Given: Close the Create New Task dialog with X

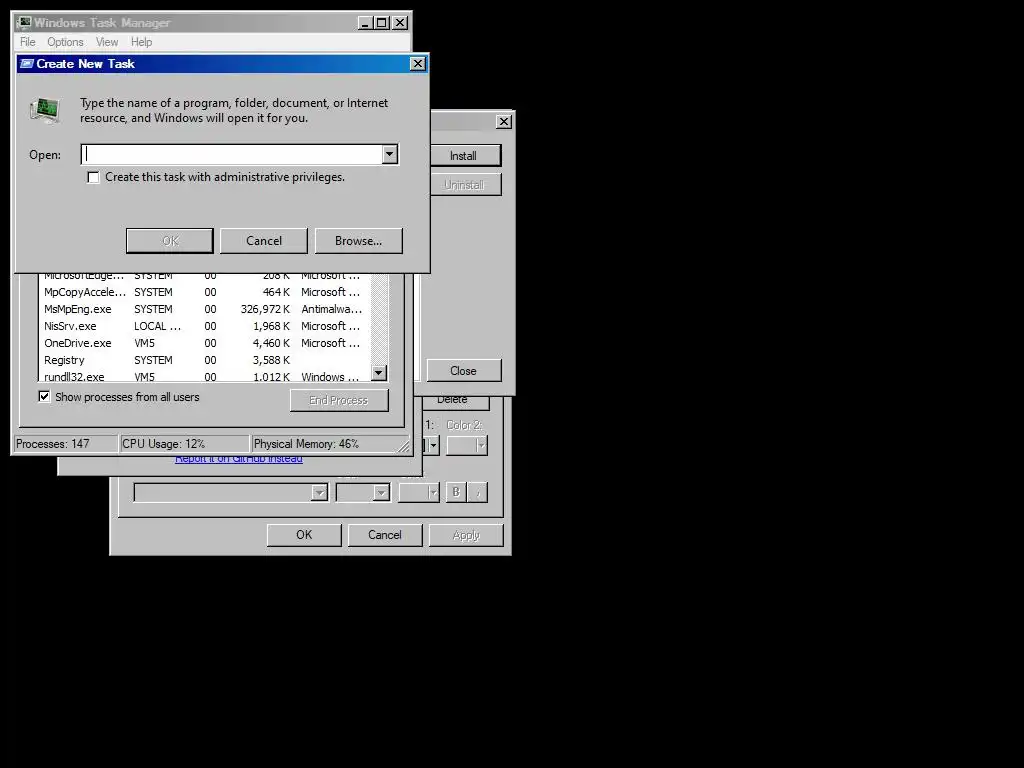Looking at the screenshot, I should (417, 63).
